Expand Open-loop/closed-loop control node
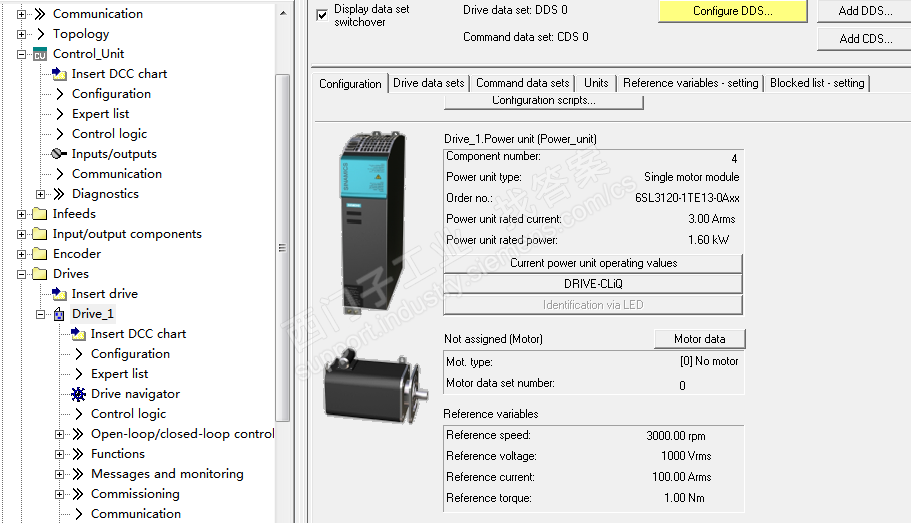911x523 pixels. pyautogui.click(x=59, y=435)
